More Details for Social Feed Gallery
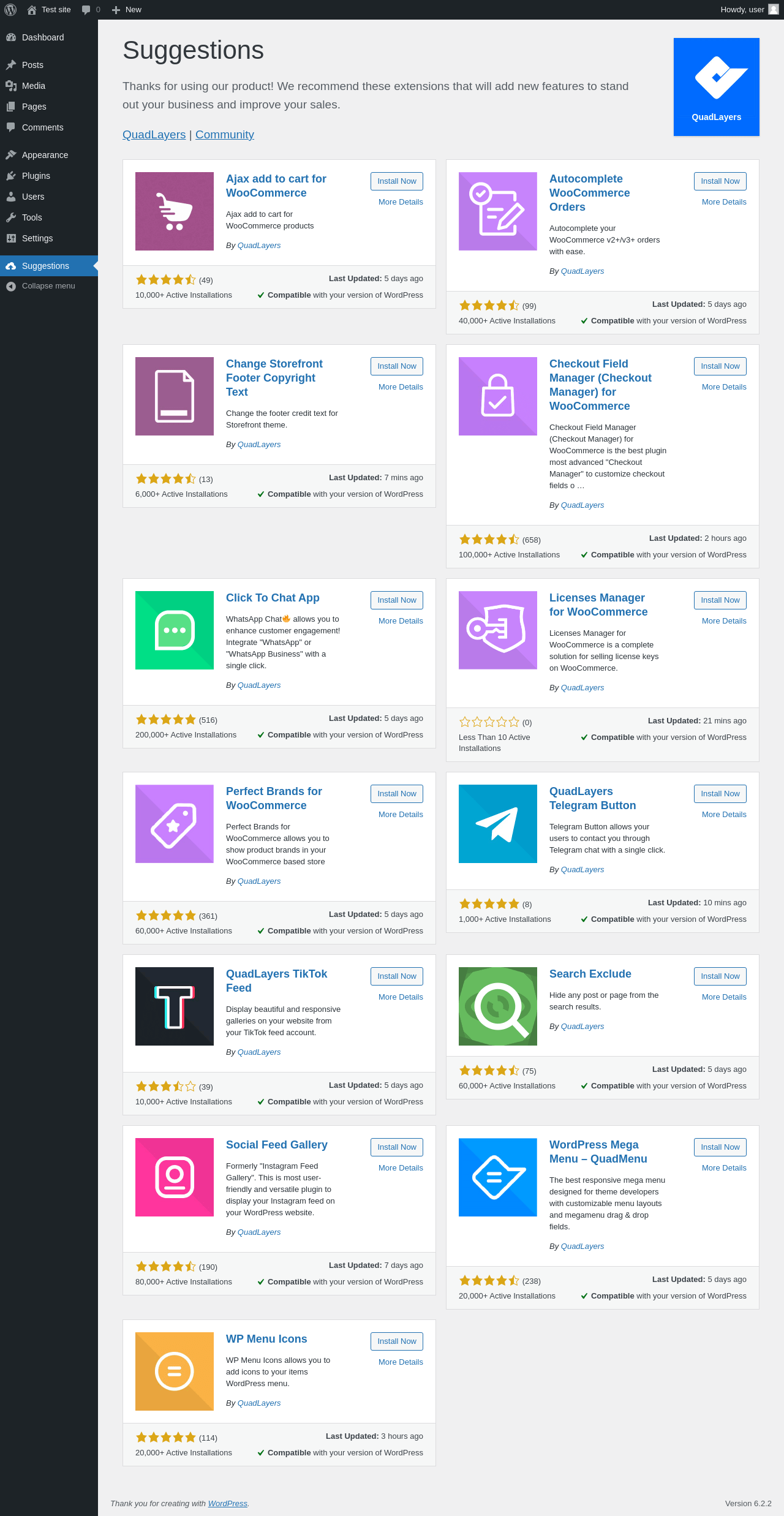This screenshot has width=784, height=1516. pyautogui.click(x=401, y=1168)
